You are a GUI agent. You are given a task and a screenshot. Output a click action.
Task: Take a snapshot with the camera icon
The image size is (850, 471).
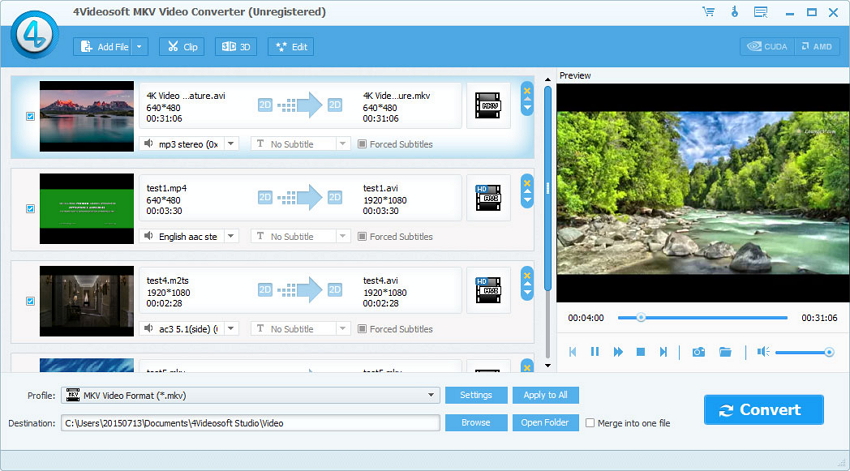[699, 352]
